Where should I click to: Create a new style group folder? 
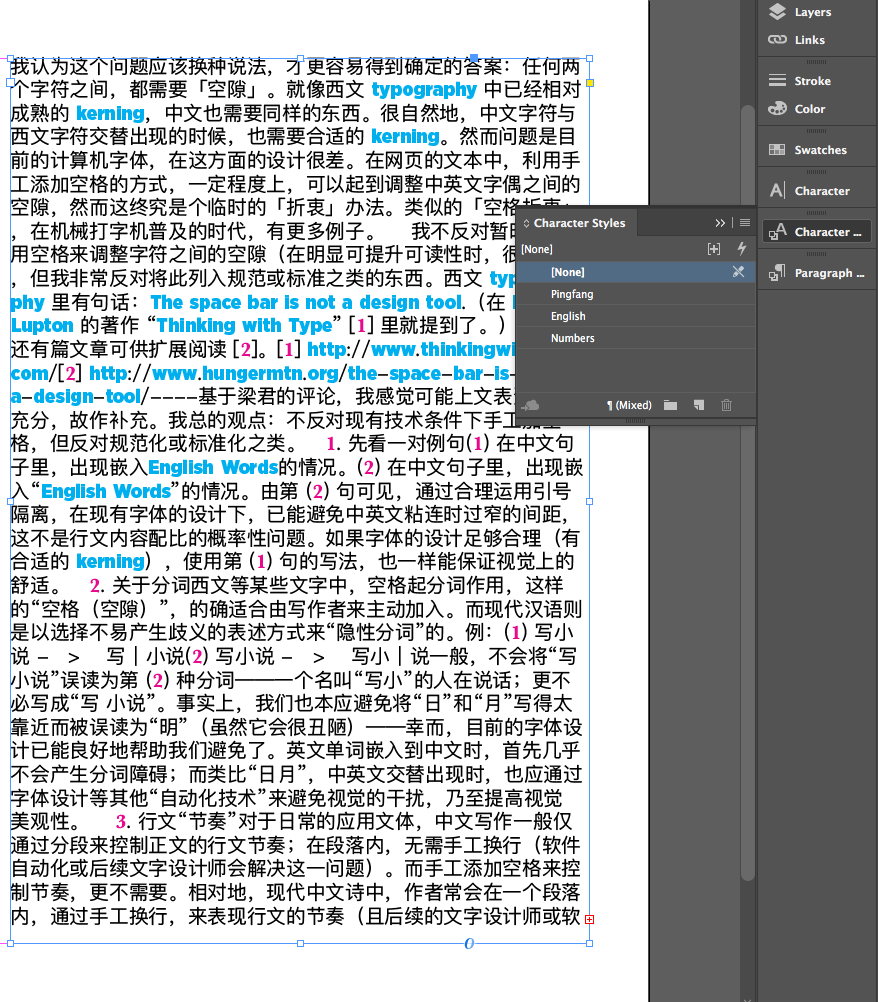(670, 406)
